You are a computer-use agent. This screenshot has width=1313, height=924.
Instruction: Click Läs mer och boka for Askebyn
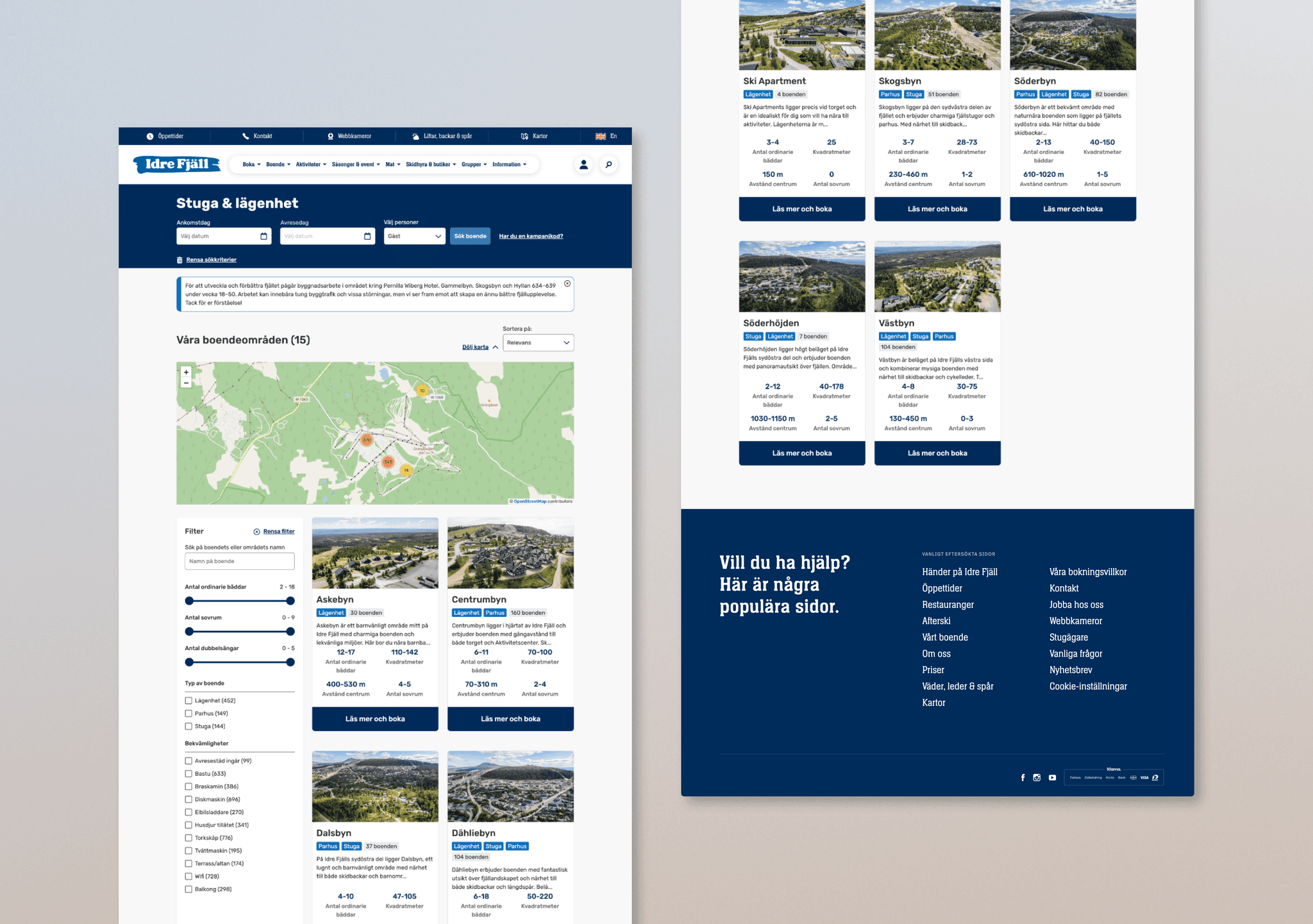pyautogui.click(x=375, y=719)
